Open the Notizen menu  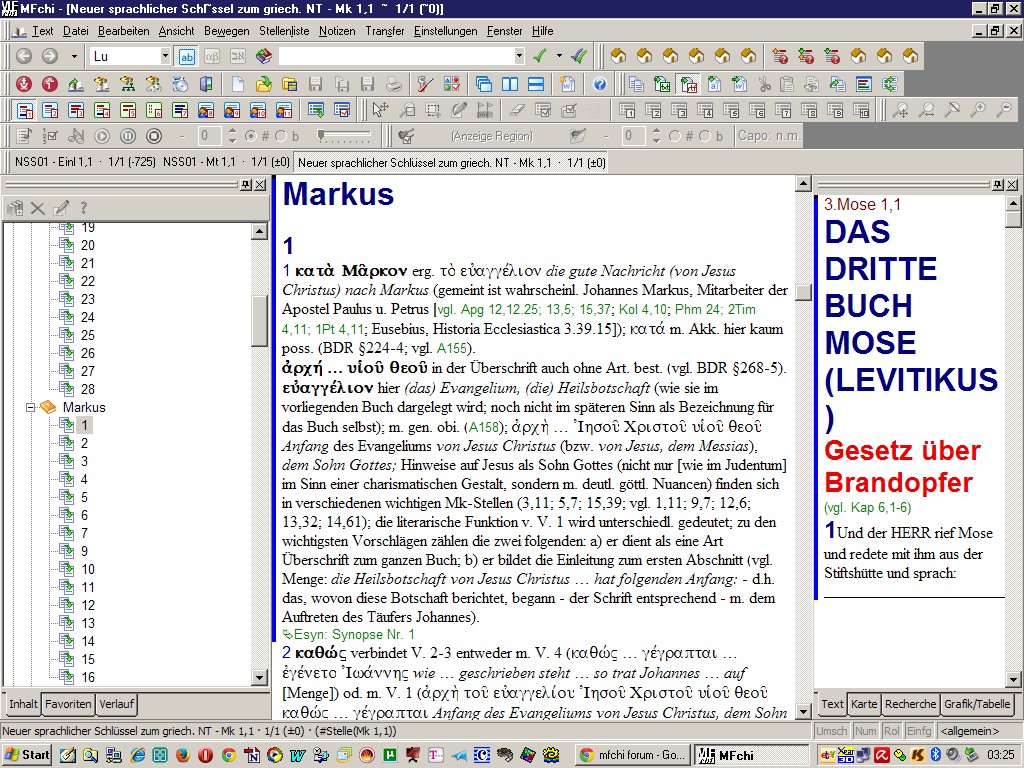pos(337,31)
